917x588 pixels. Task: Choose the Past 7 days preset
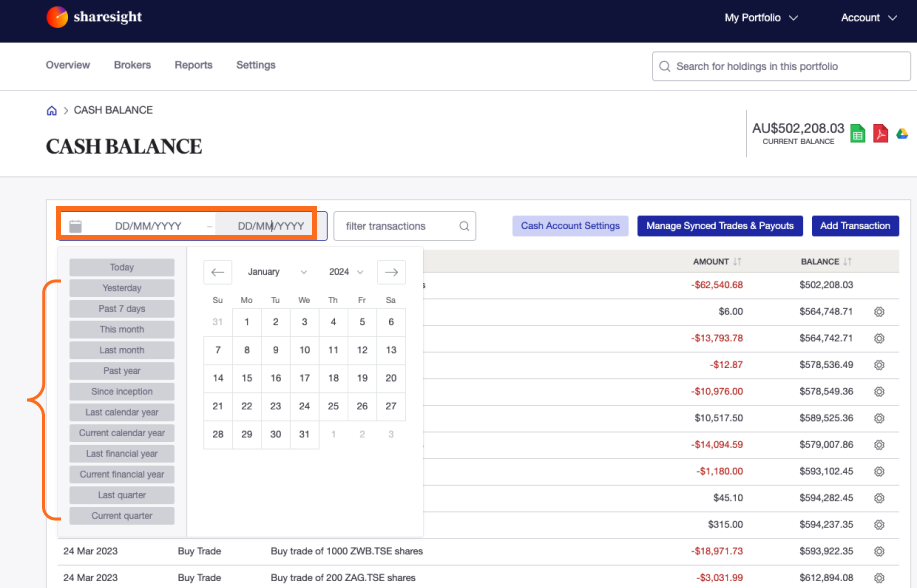[121, 308]
